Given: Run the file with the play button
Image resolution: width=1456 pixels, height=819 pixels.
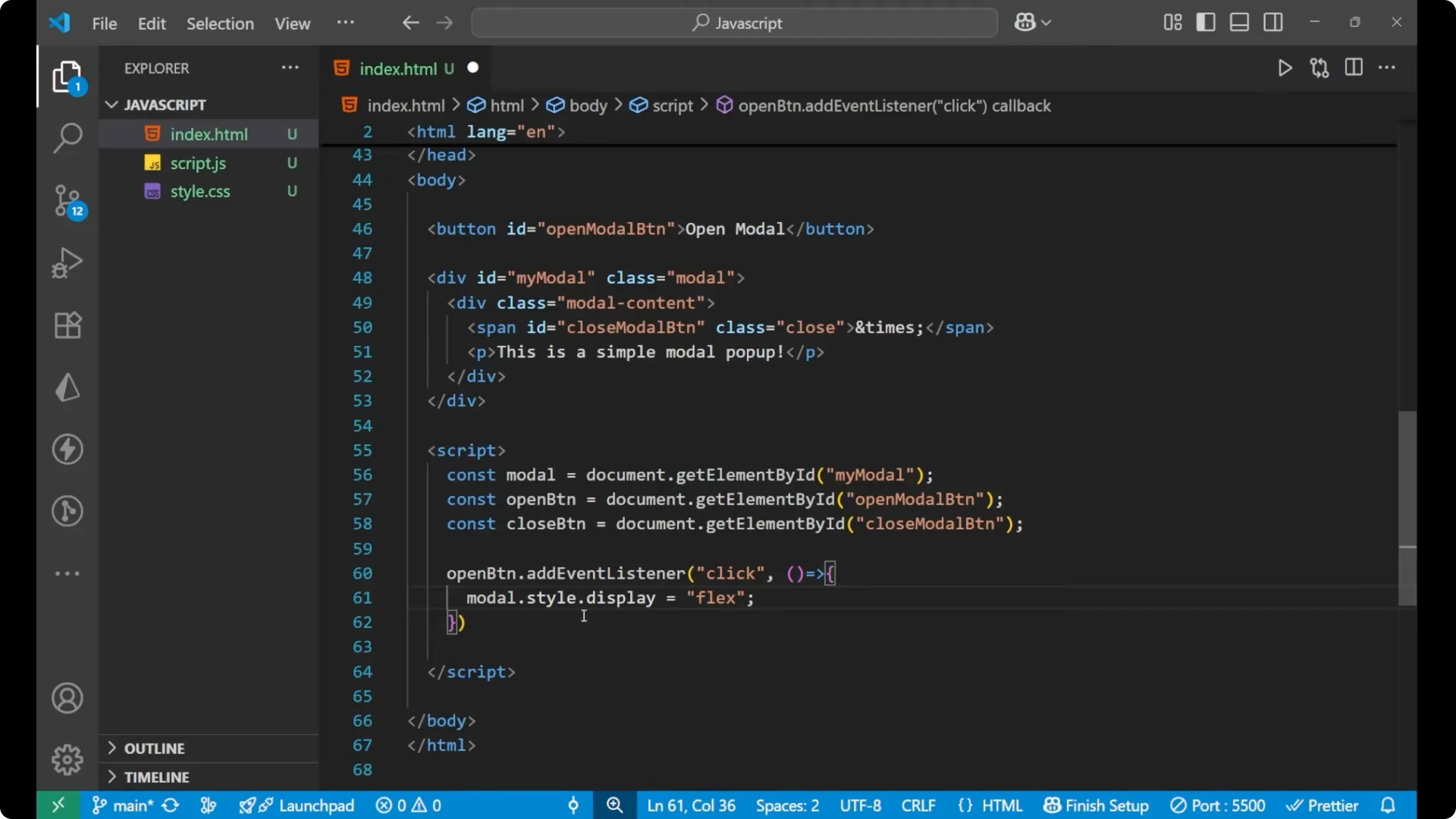Looking at the screenshot, I should 1285,67.
